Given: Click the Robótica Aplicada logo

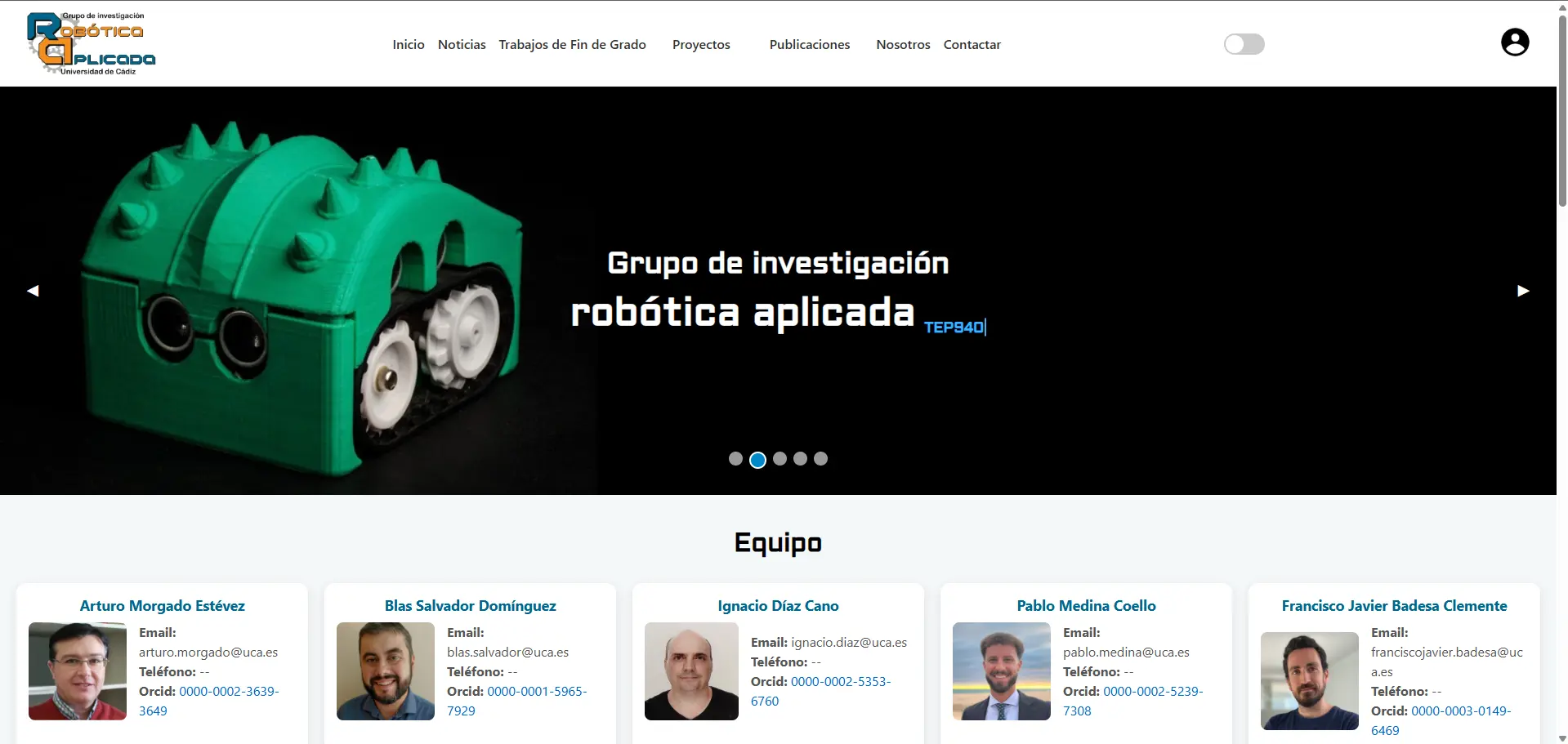Looking at the screenshot, I should click(x=90, y=42).
